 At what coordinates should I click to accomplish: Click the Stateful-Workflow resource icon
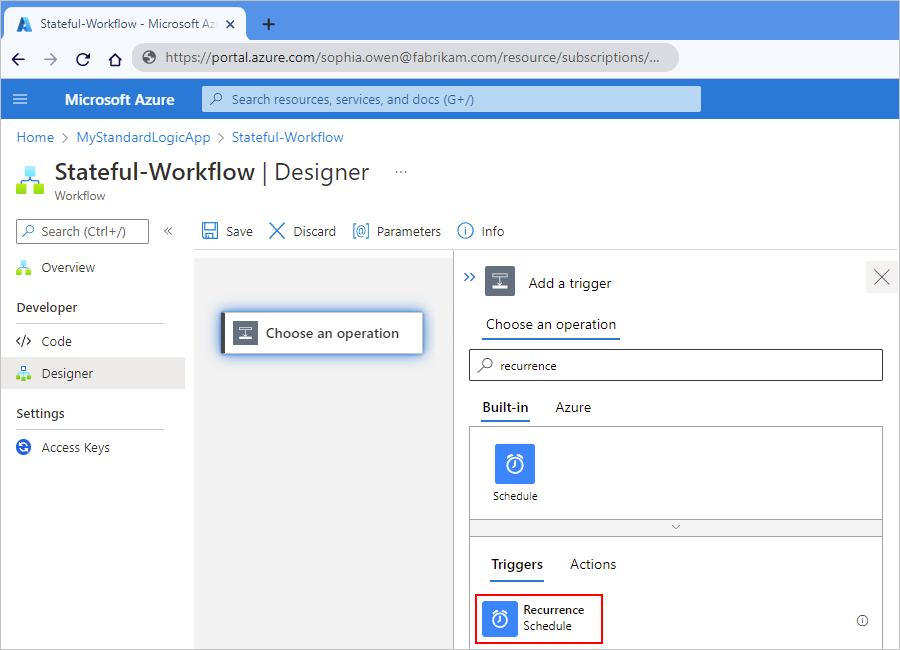pyautogui.click(x=30, y=180)
